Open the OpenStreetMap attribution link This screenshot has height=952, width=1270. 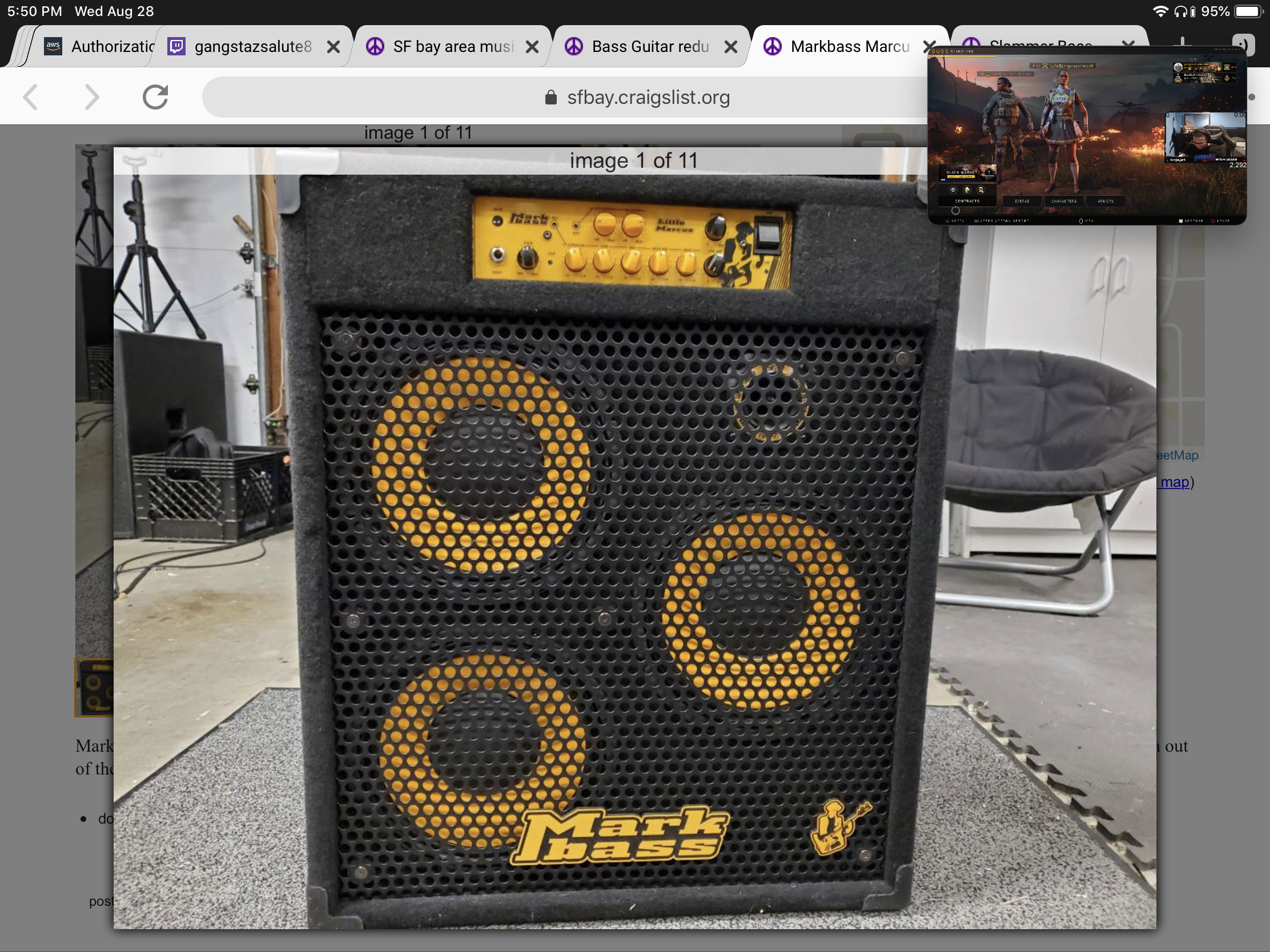[x=1177, y=455]
